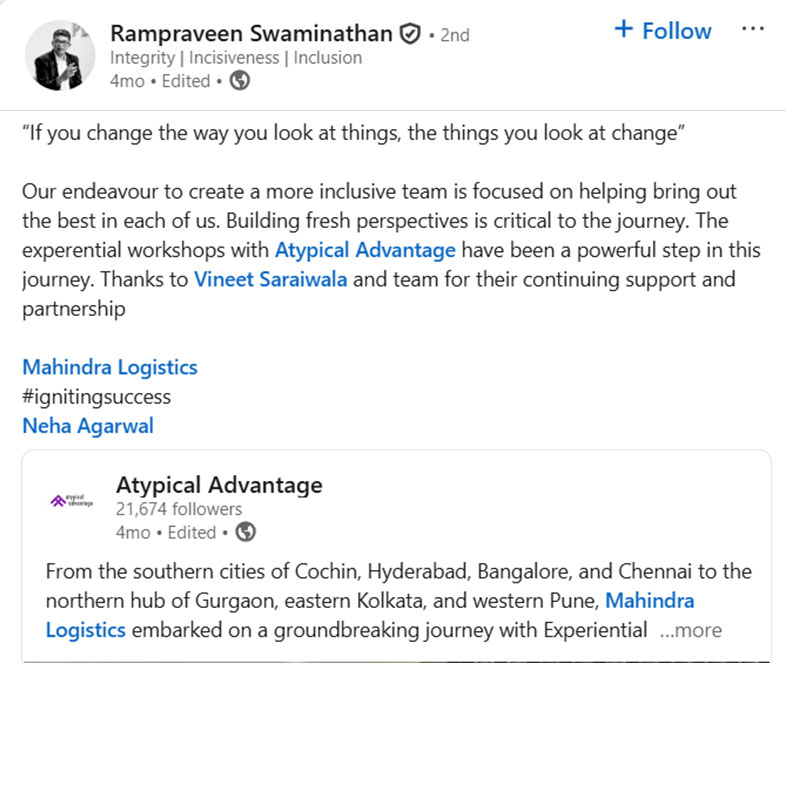Click the globe visibility icon under author
Image resolution: width=786 pixels, height=800 pixels.
pos(239,81)
